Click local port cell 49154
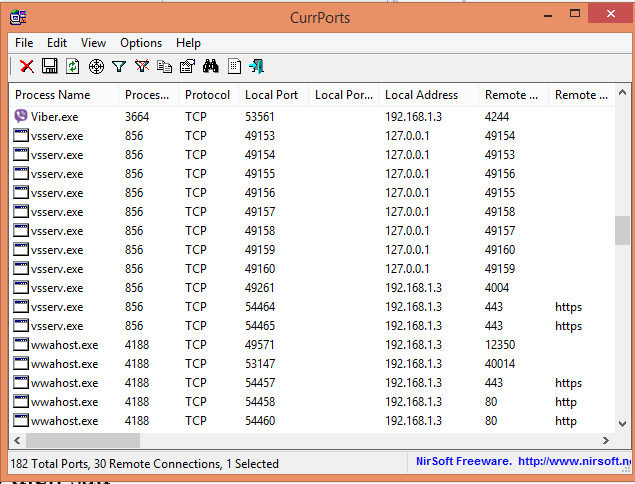Screen dimensions: 635x484 coord(260,155)
